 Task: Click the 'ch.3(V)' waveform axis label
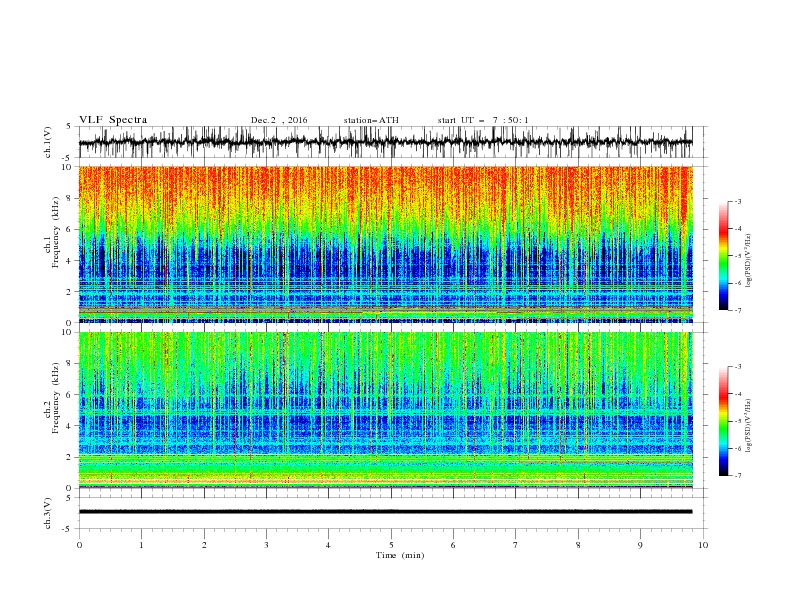tap(48, 513)
